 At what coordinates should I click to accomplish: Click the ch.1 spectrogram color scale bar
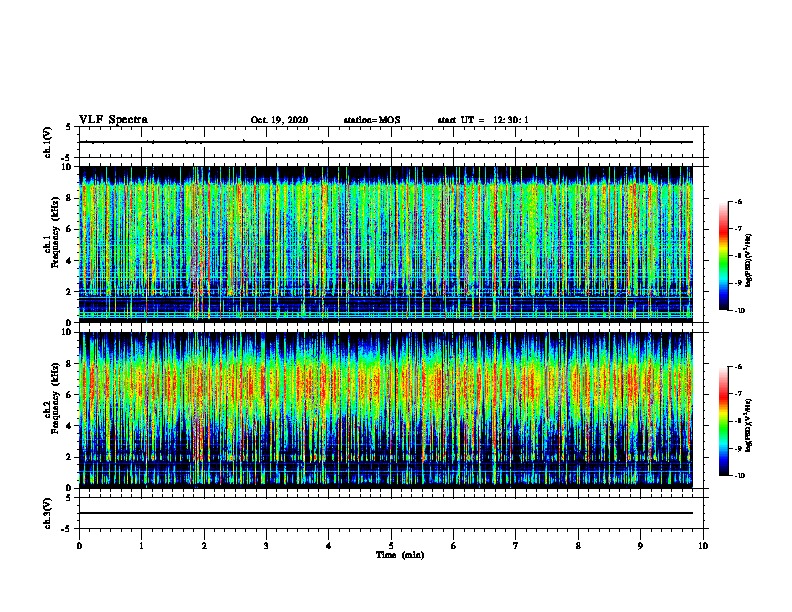click(724, 256)
